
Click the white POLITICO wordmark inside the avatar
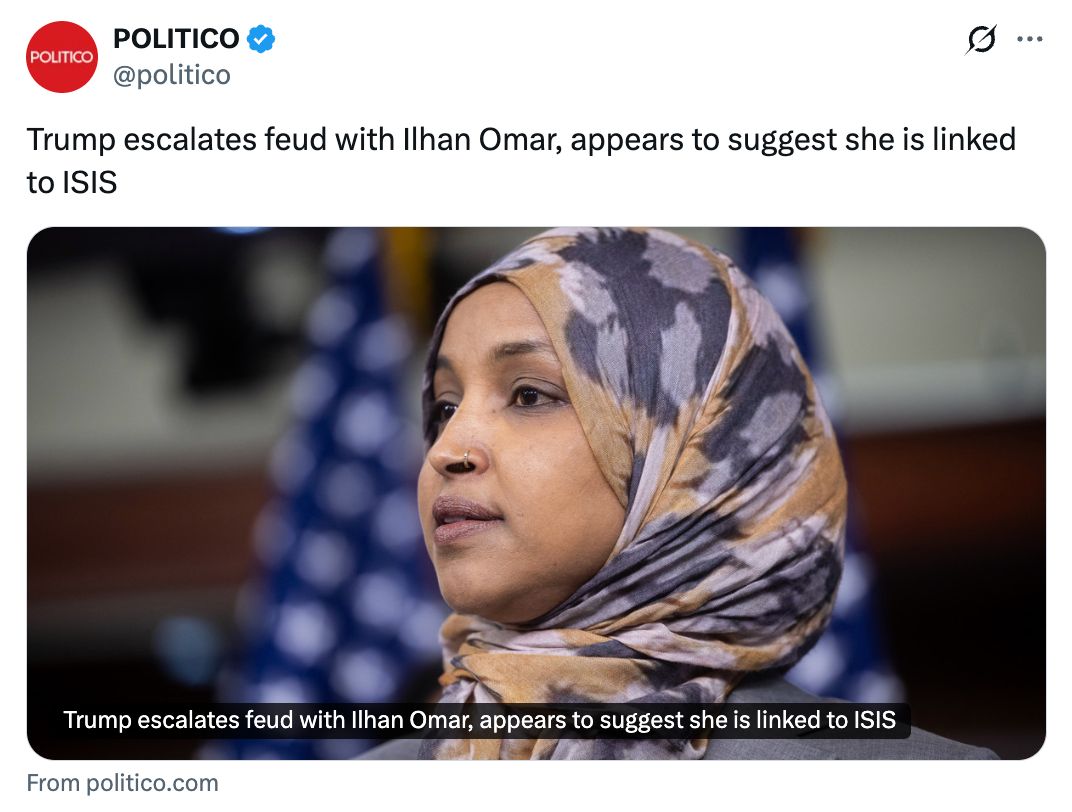62,57
